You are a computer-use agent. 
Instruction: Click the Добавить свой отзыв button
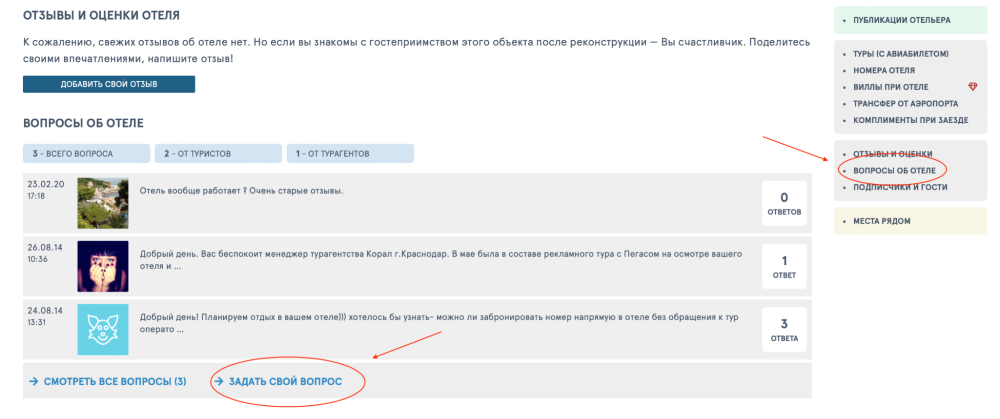109,84
